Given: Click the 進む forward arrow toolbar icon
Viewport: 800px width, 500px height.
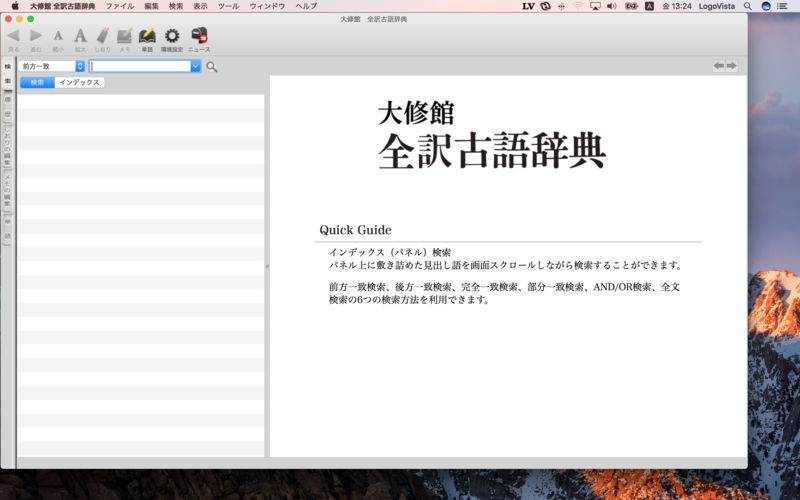Looking at the screenshot, I should pyautogui.click(x=36, y=36).
